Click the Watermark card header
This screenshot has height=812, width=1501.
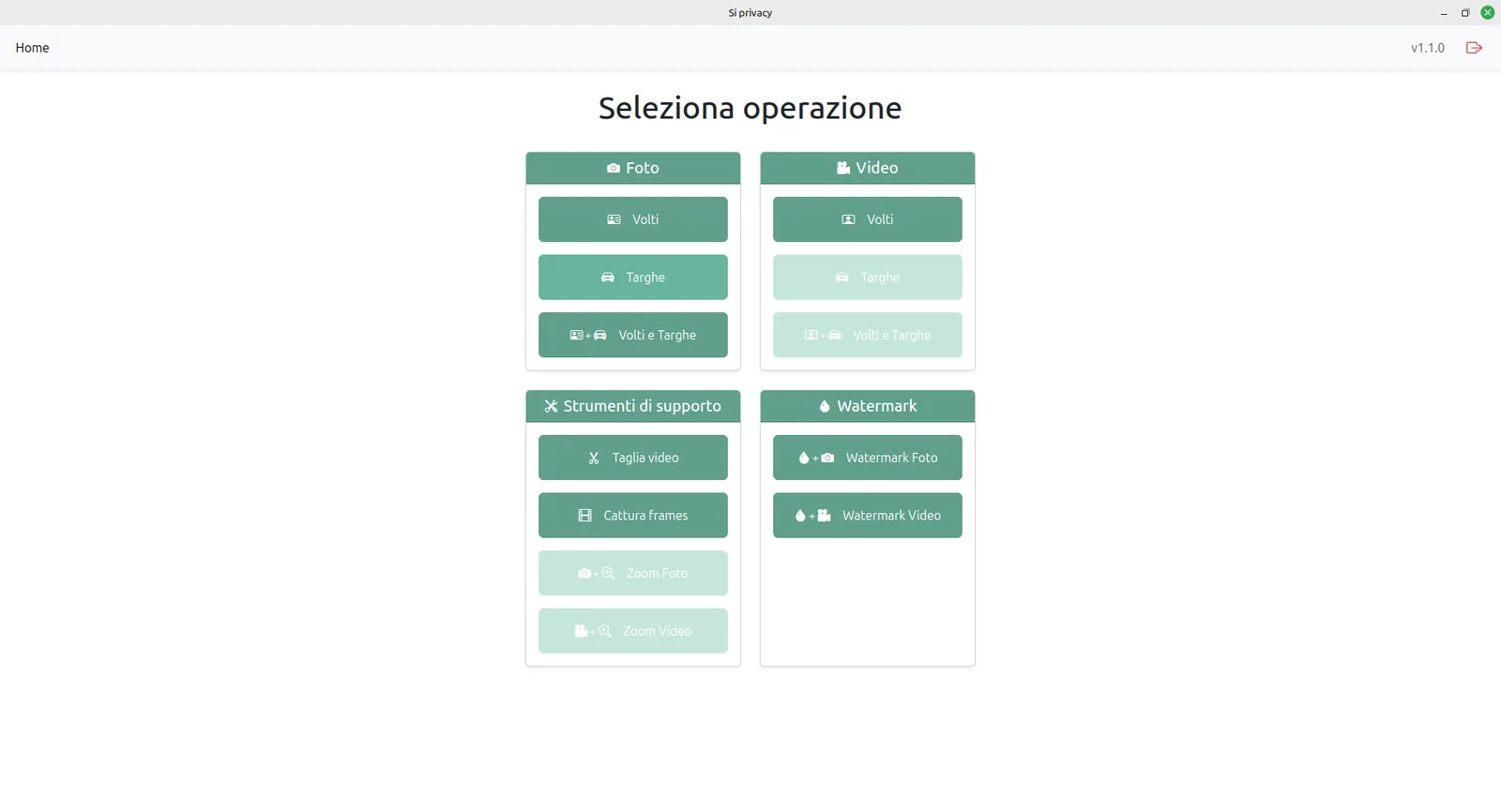(868, 406)
